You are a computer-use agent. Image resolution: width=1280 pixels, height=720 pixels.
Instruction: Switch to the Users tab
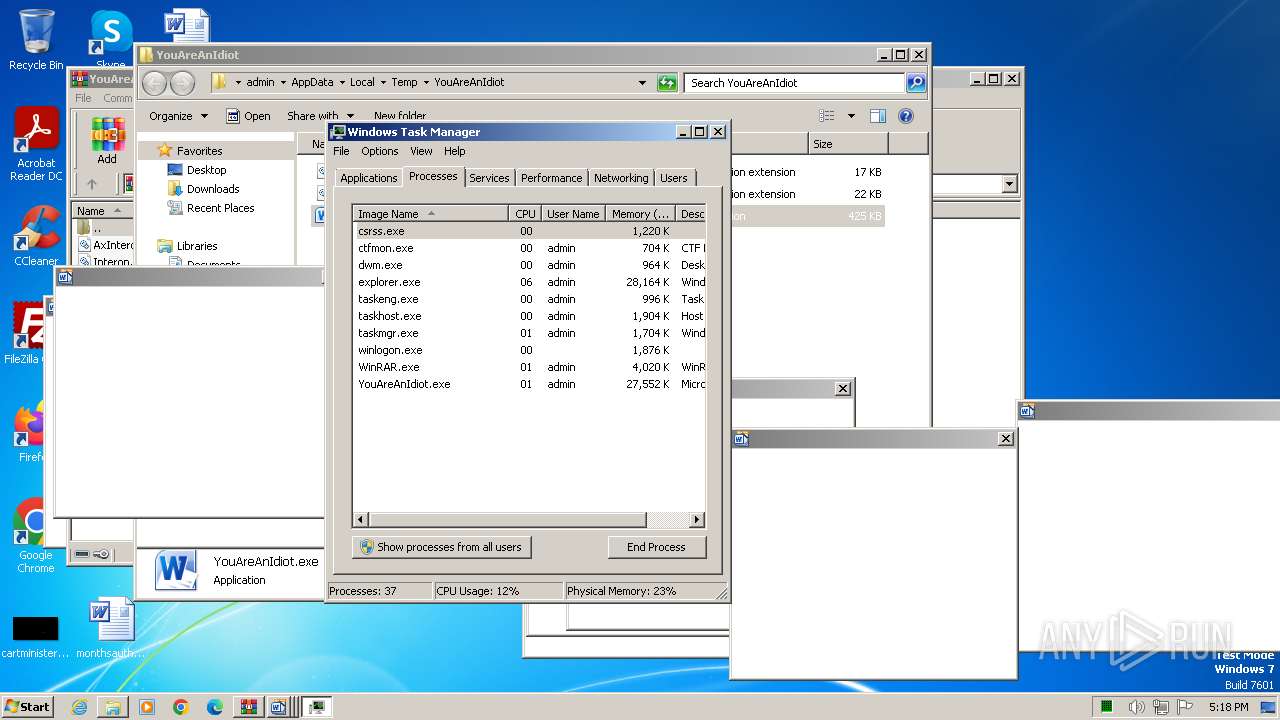[x=674, y=178]
